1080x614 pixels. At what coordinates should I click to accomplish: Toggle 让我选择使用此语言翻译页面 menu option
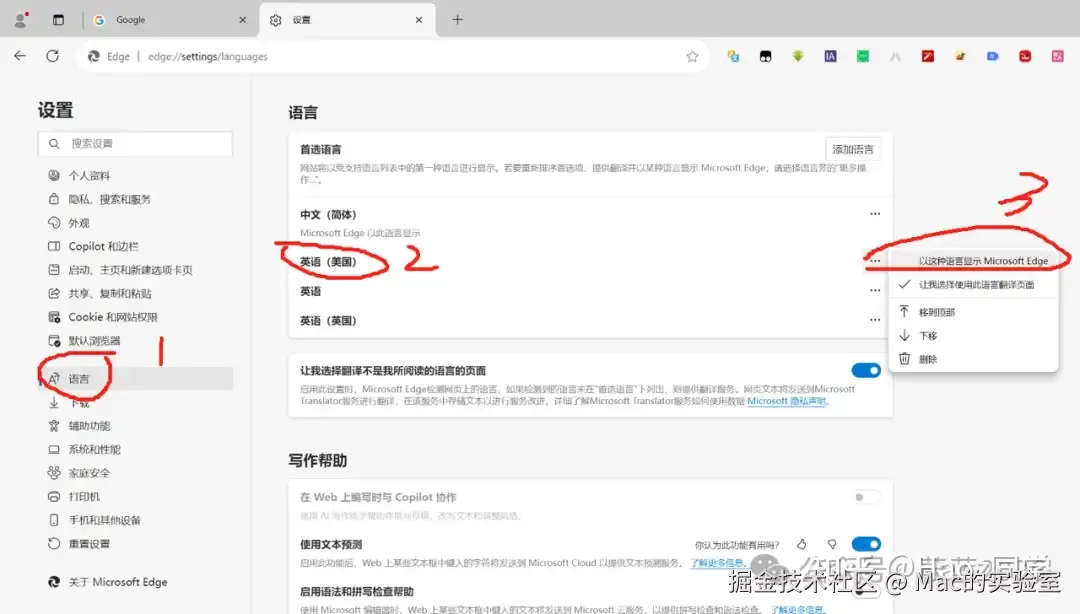tap(973, 285)
